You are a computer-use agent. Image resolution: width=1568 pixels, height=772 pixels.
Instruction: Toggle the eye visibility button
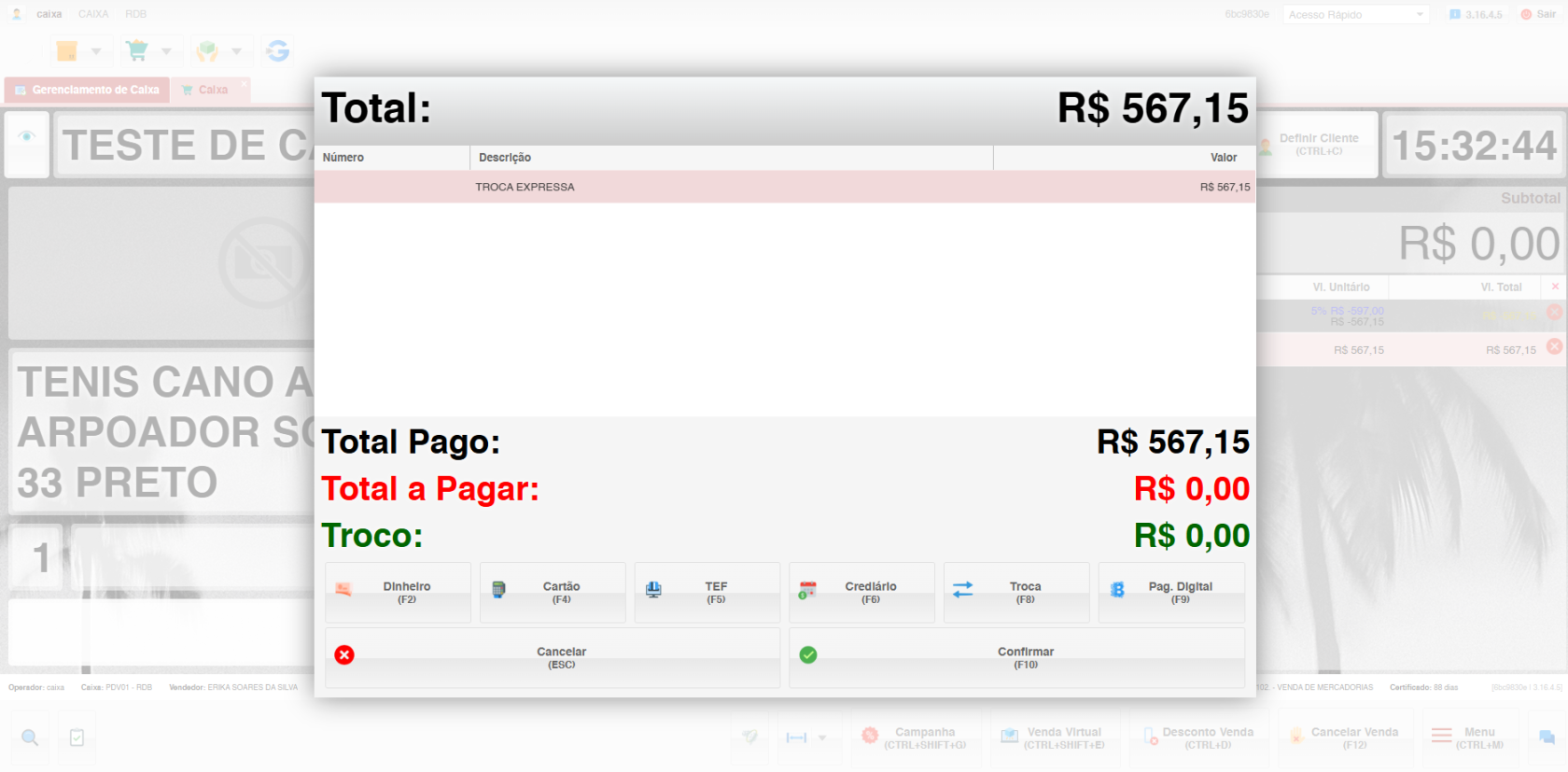[x=27, y=137]
